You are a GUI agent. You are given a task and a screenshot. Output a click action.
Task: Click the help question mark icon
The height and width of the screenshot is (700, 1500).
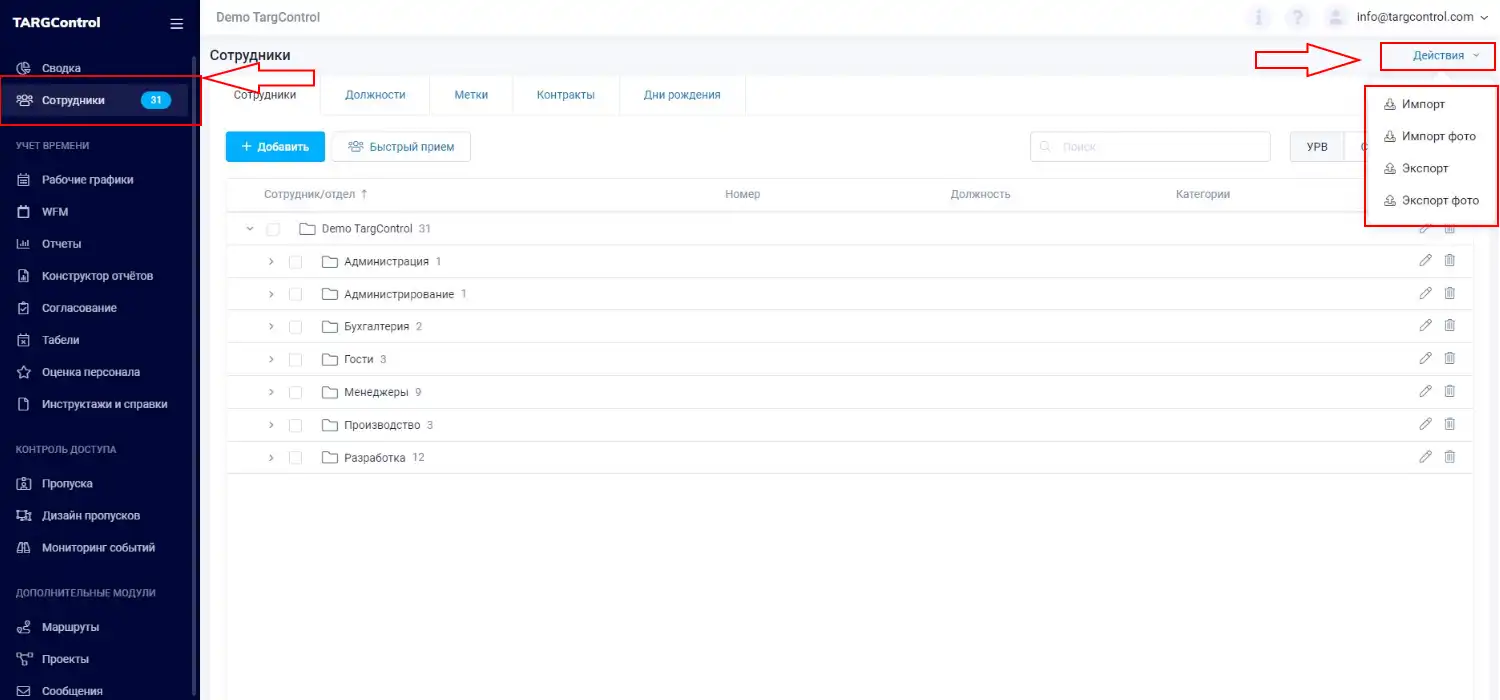(x=1297, y=17)
